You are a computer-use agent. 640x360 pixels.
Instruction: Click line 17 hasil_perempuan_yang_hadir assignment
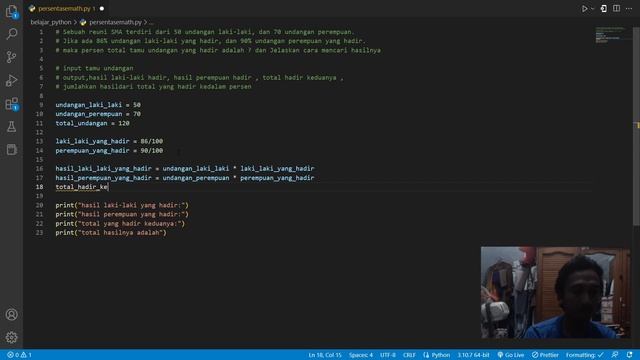tap(185, 178)
